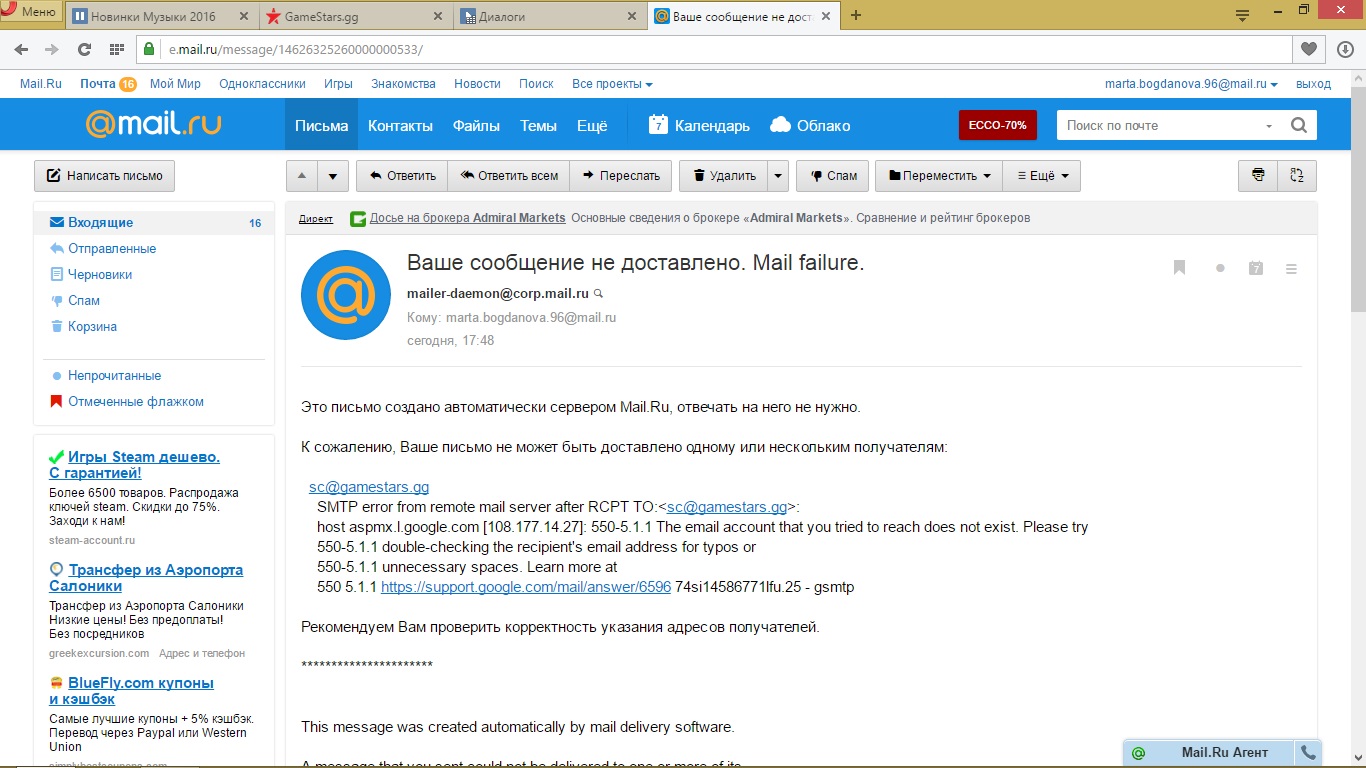Open Новости link in top bar
The width and height of the screenshot is (1366, 768).
coord(477,84)
